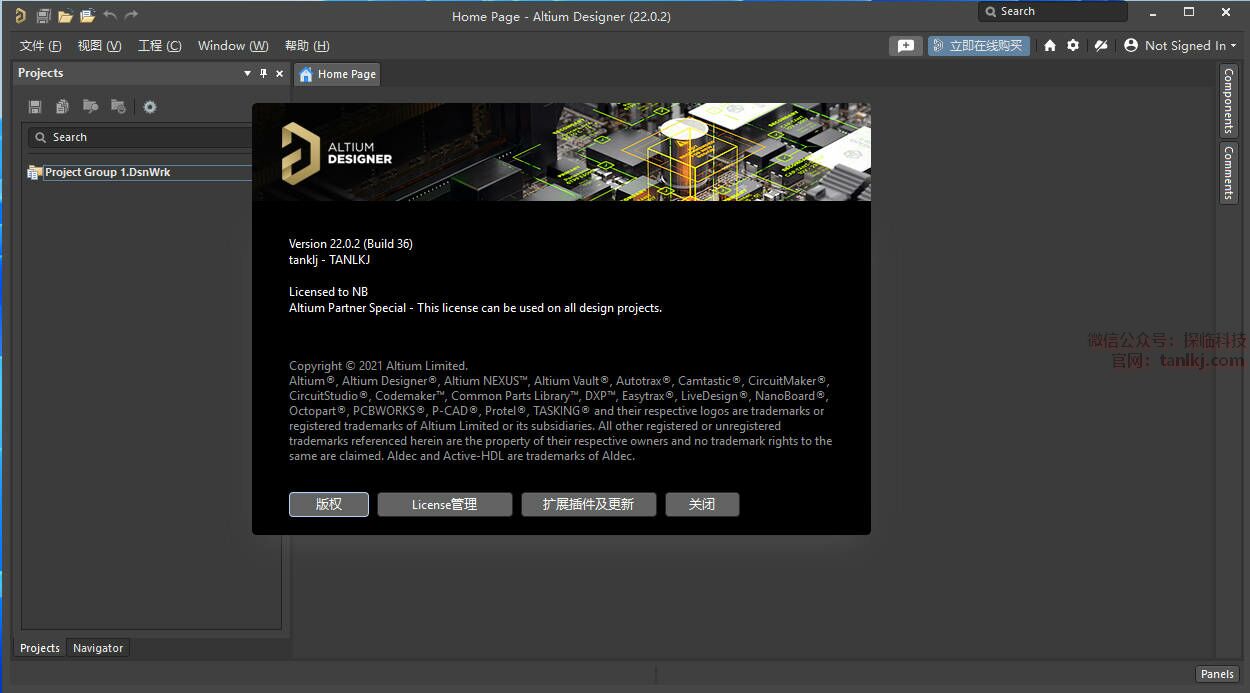The image size is (1250, 693).
Task: Click the 关闭 button to close dialog
Action: pos(702,504)
